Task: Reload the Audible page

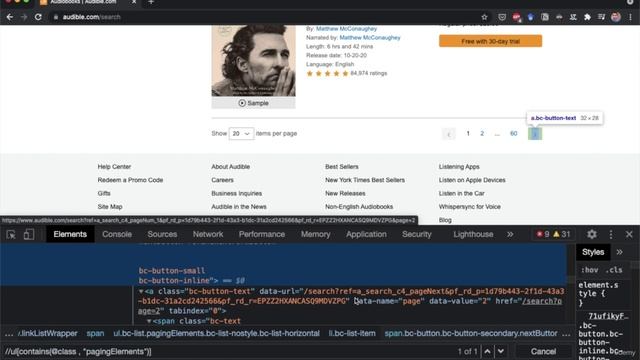Action: click(x=38, y=17)
